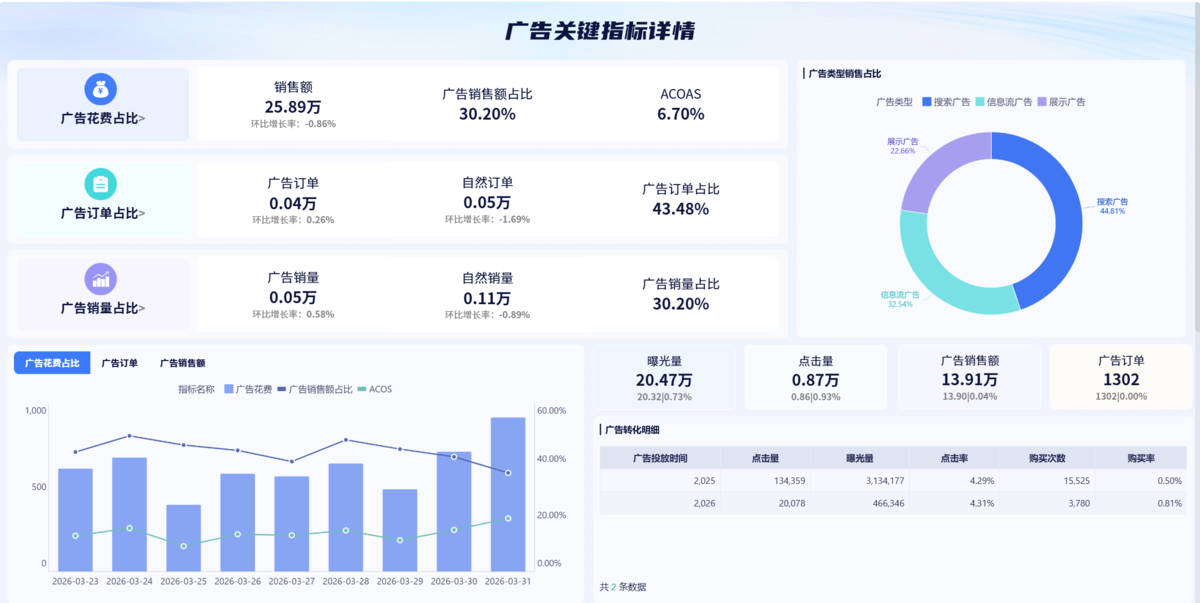This screenshot has width=1200, height=603.
Task: Switch to the 广告订单 tab
Action: [x=120, y=363]
